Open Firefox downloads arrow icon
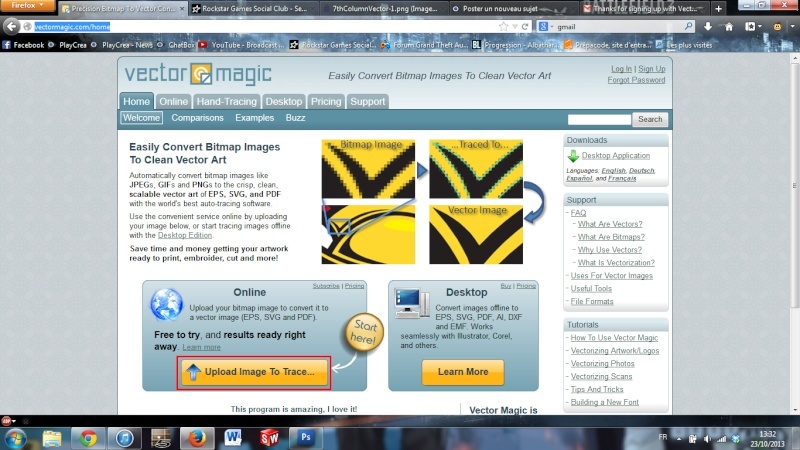This screenshot has height=450, width=800. (x=708, y=27)
